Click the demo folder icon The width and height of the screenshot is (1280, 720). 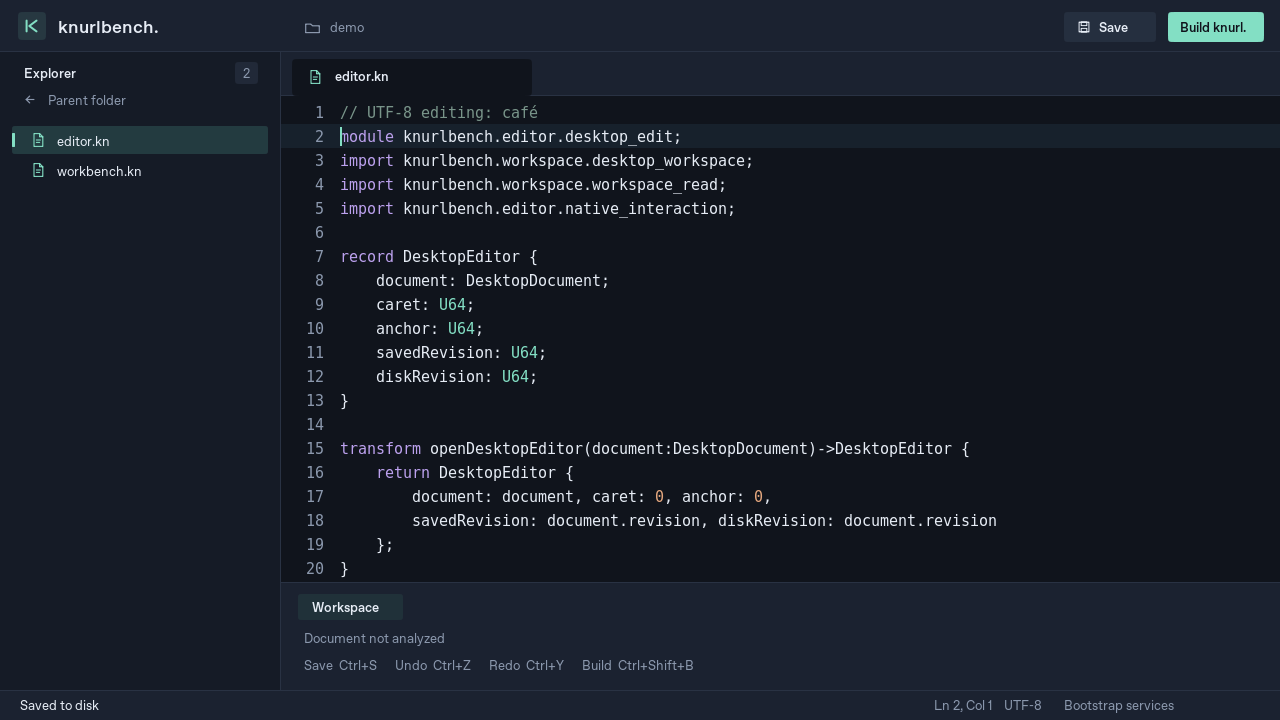click(x=312, y=28)
